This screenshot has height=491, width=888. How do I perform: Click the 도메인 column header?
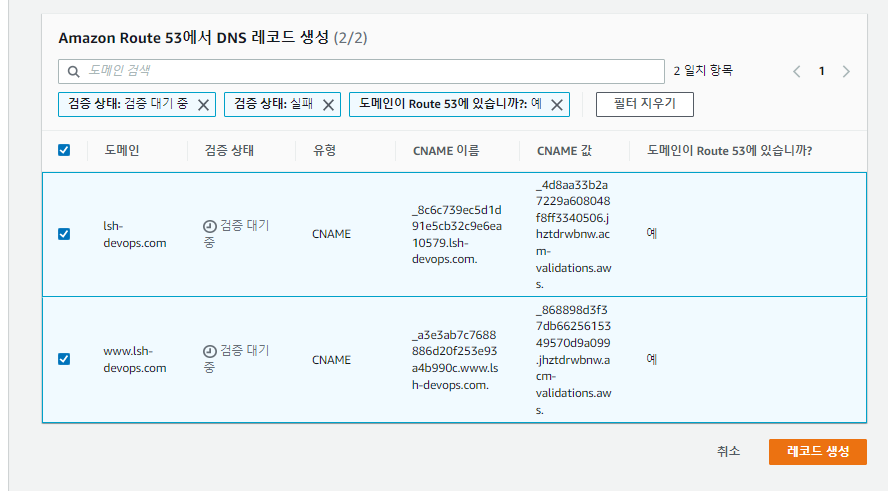(122, 151)
